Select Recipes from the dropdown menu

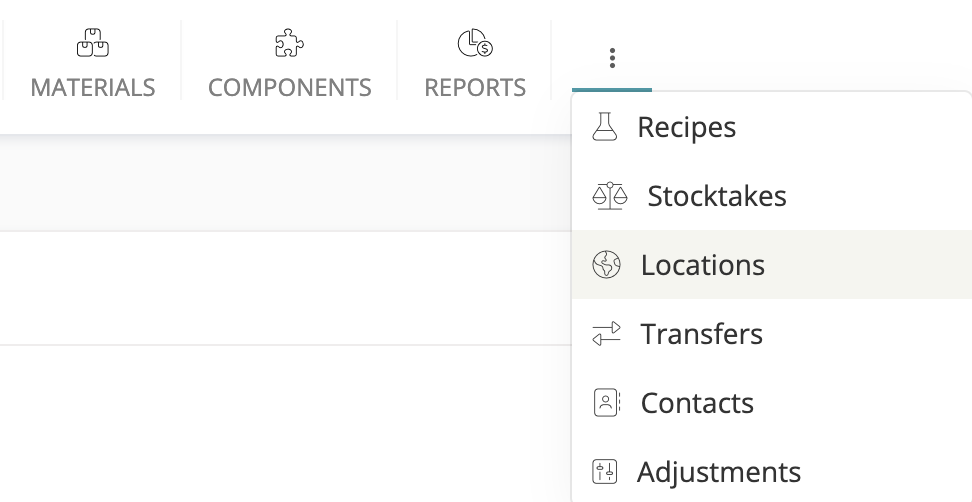(x=687, y=128)
